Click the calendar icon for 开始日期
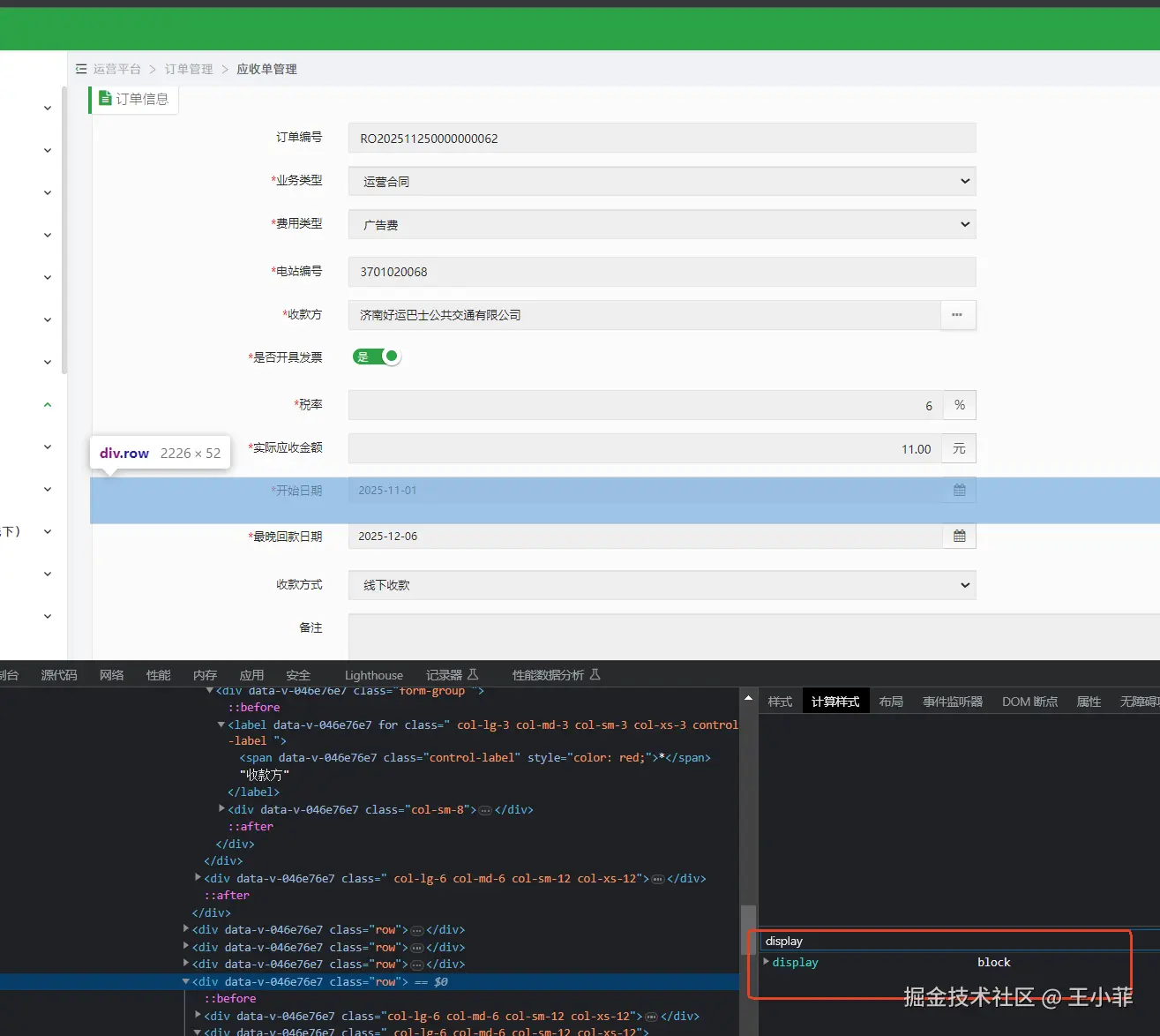The image size is (1160, 1036). (x=959, y=491)
